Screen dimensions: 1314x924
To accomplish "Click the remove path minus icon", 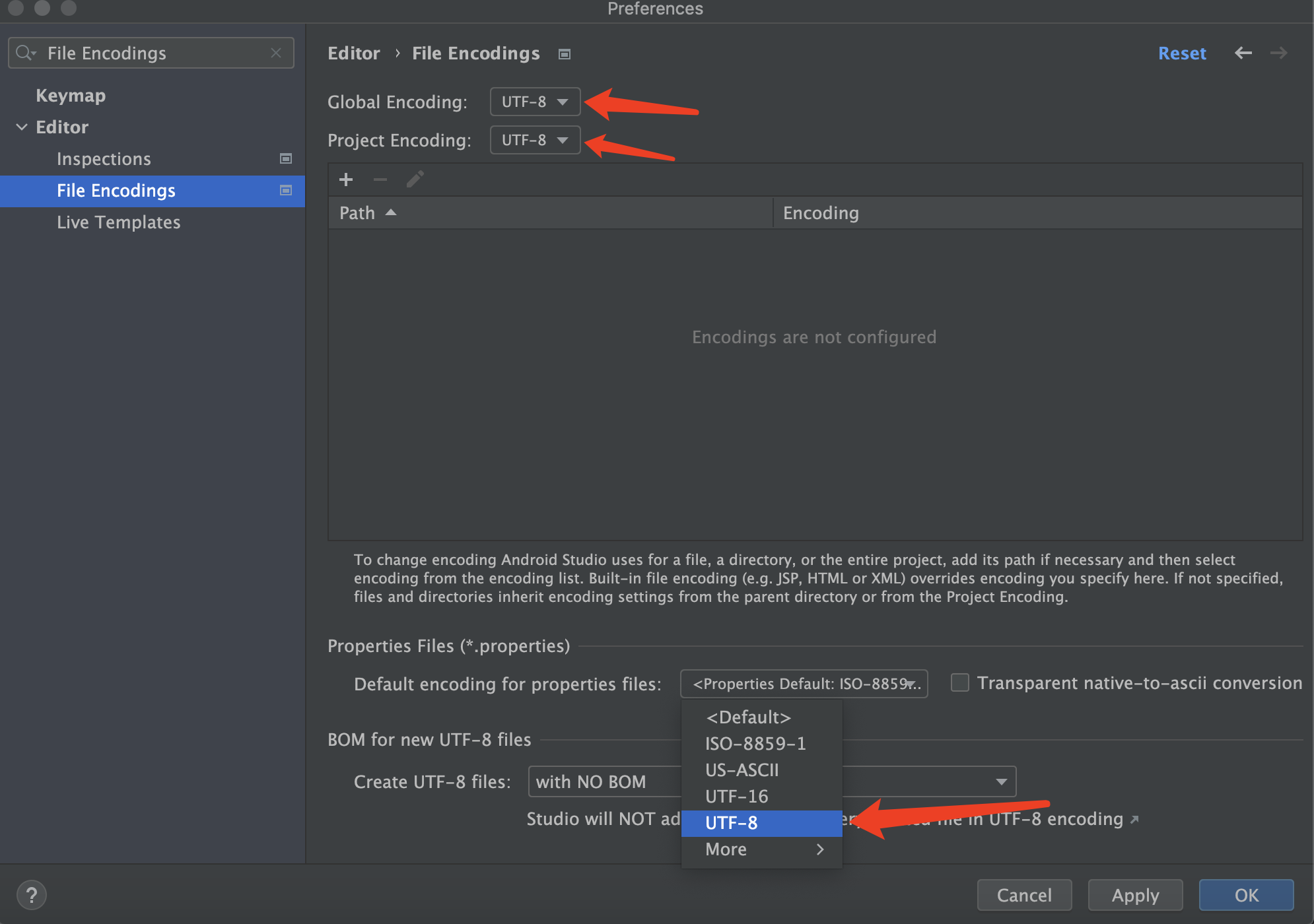I will tap(380, 180).
